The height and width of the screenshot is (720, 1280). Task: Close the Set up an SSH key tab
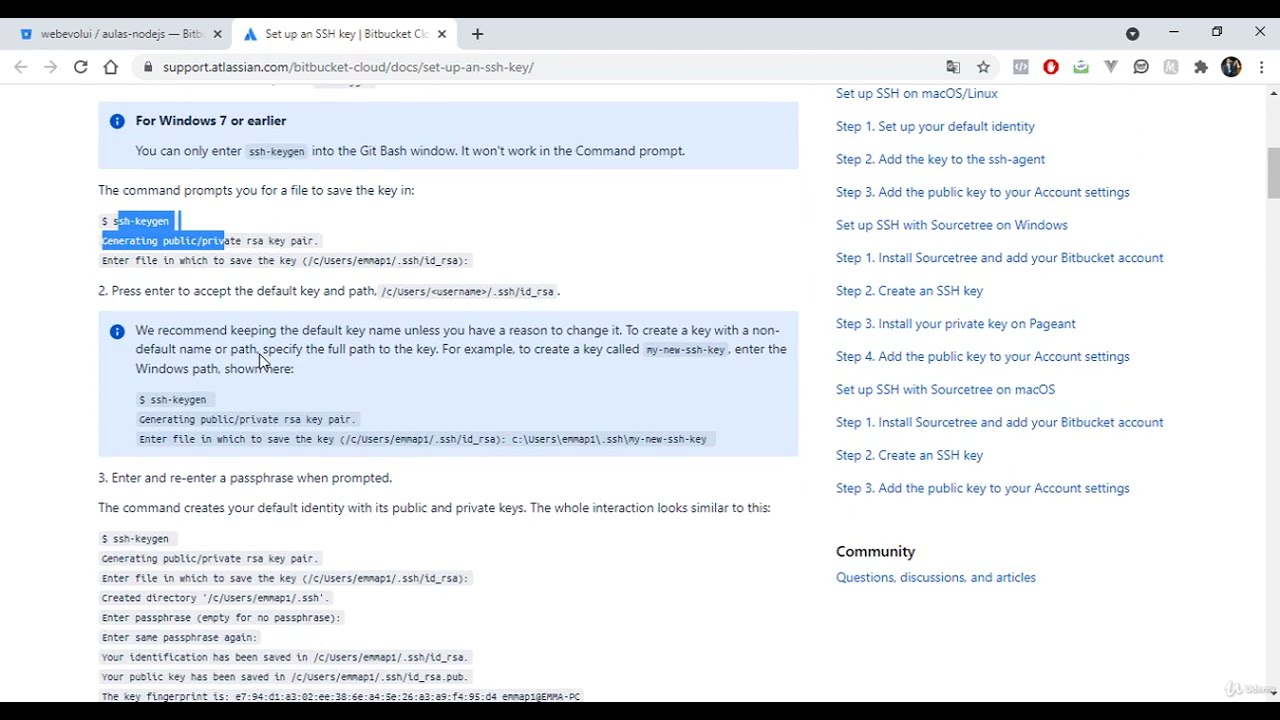pyautogui.click(x=442, y=34)
